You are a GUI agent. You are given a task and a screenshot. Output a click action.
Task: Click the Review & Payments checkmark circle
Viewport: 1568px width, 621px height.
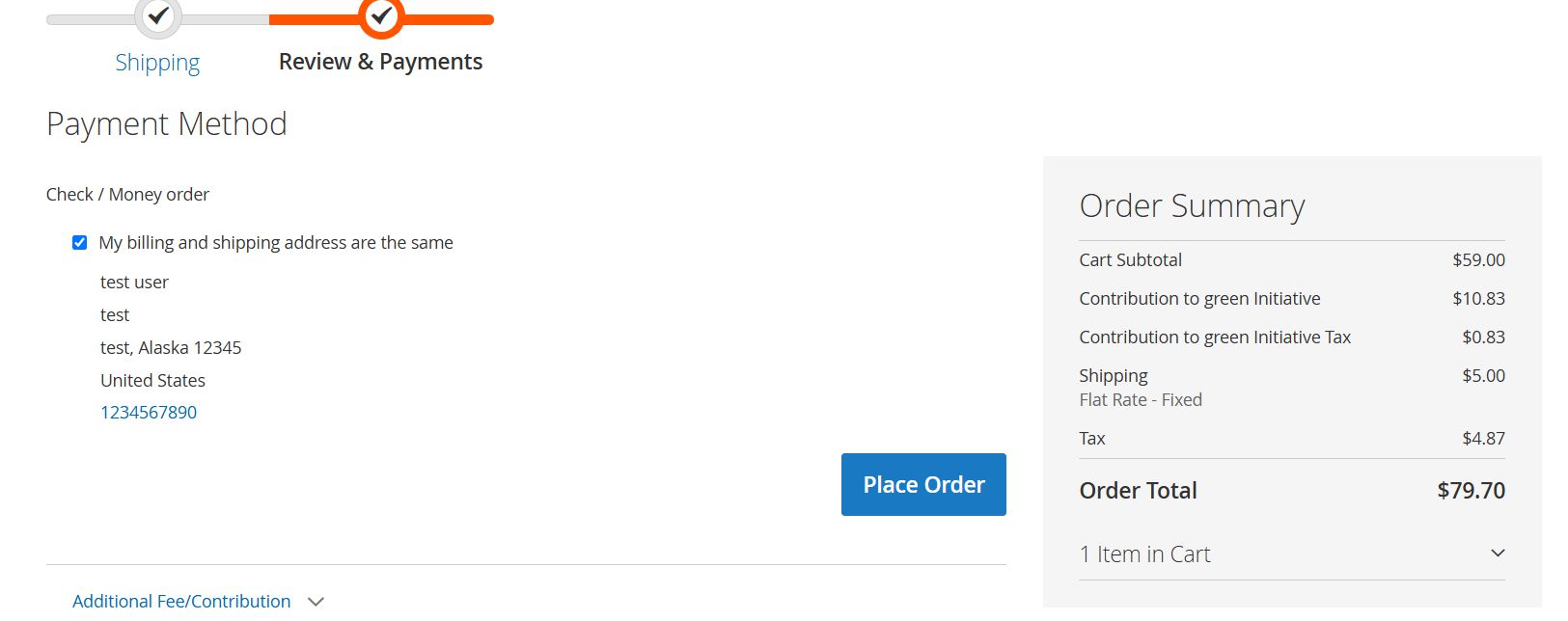click(381, 15)
